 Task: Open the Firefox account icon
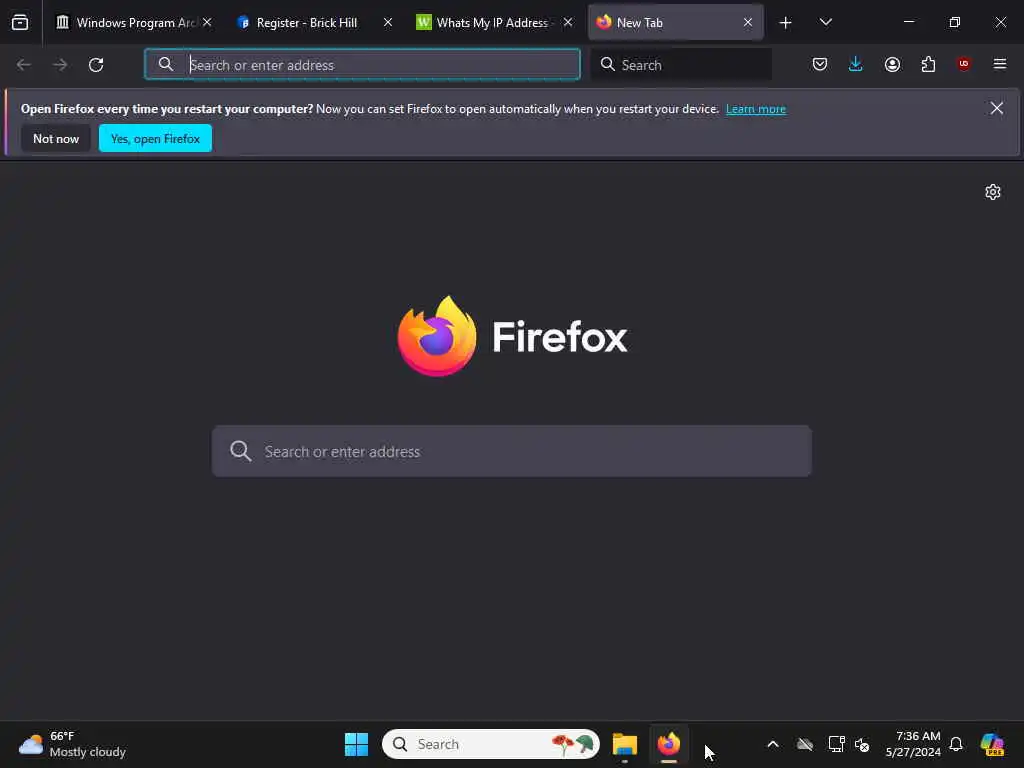point(892,65)
